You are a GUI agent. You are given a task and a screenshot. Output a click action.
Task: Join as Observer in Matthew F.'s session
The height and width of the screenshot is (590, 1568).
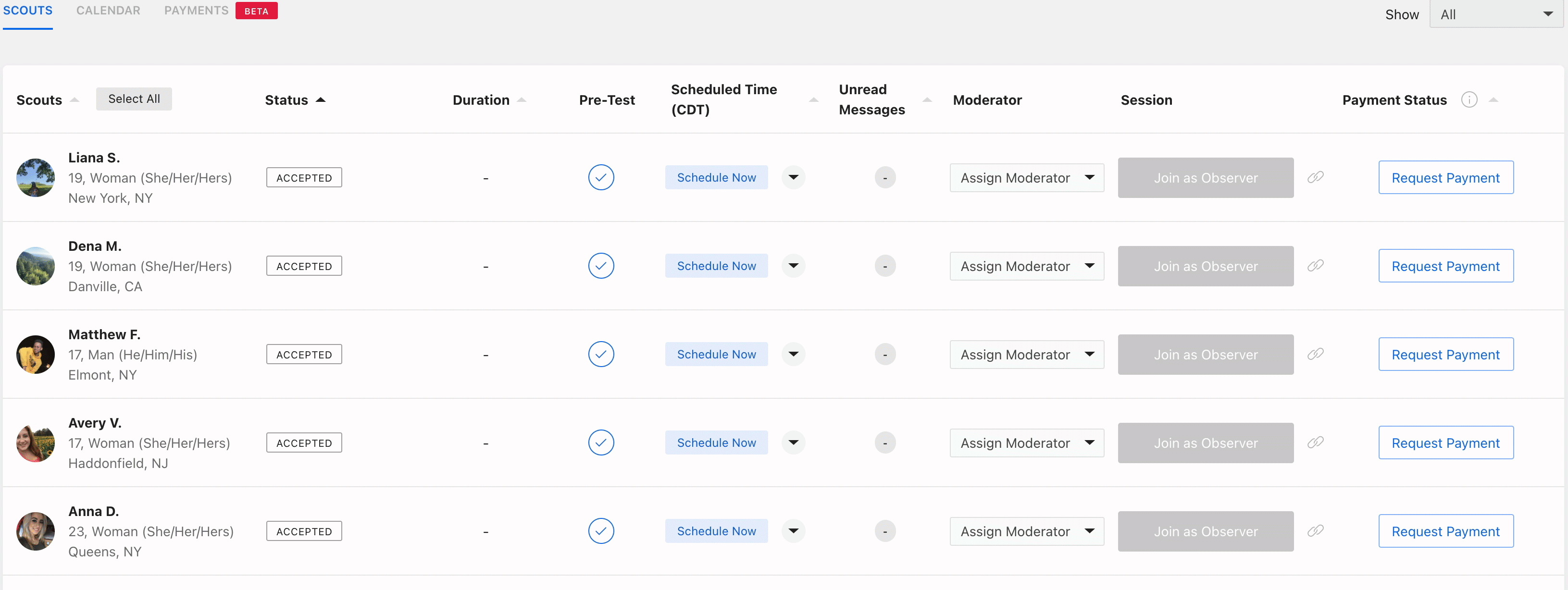click(1205, 354)
